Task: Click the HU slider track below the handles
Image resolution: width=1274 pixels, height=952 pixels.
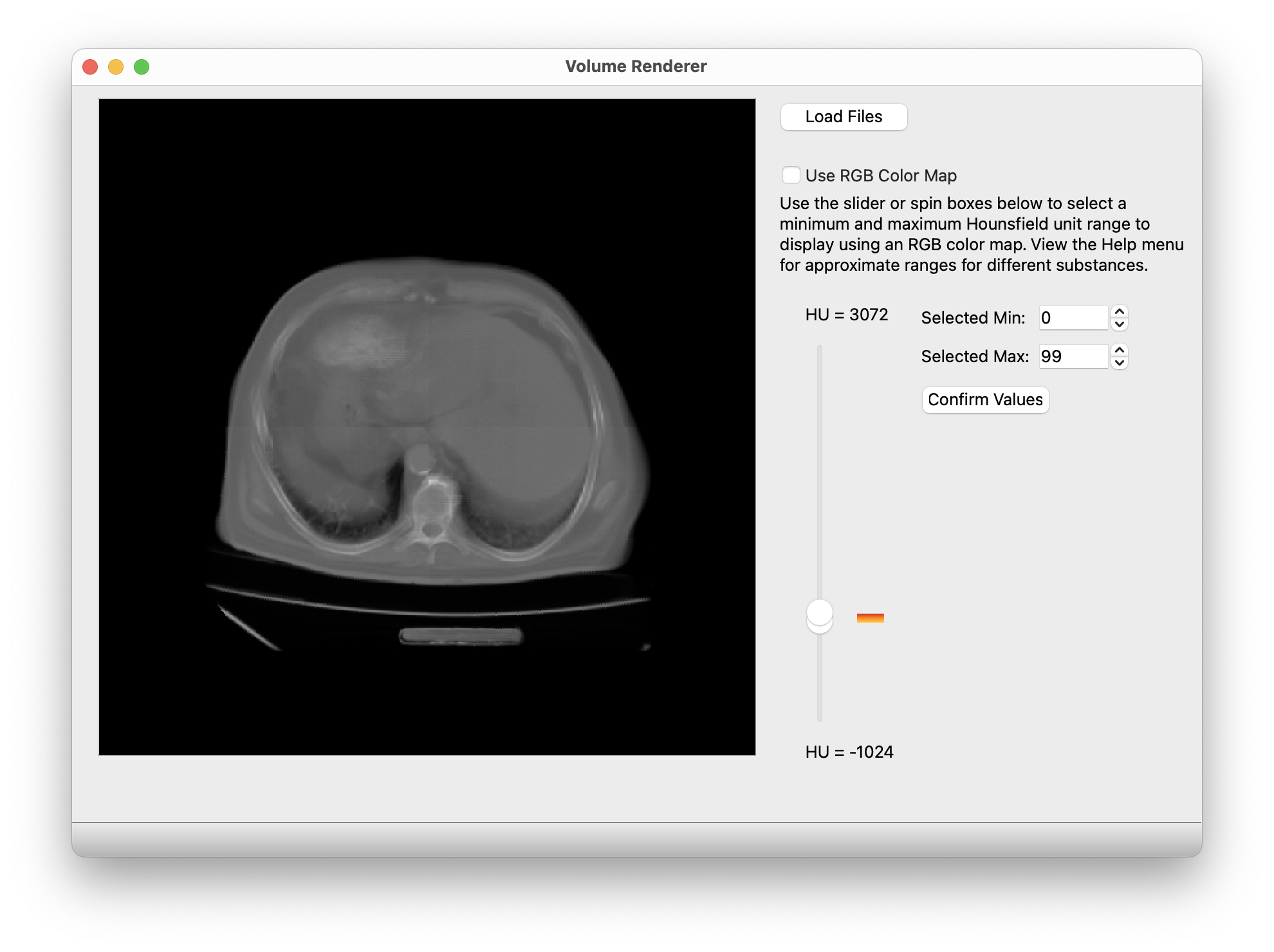Action: tap(820, 682)
